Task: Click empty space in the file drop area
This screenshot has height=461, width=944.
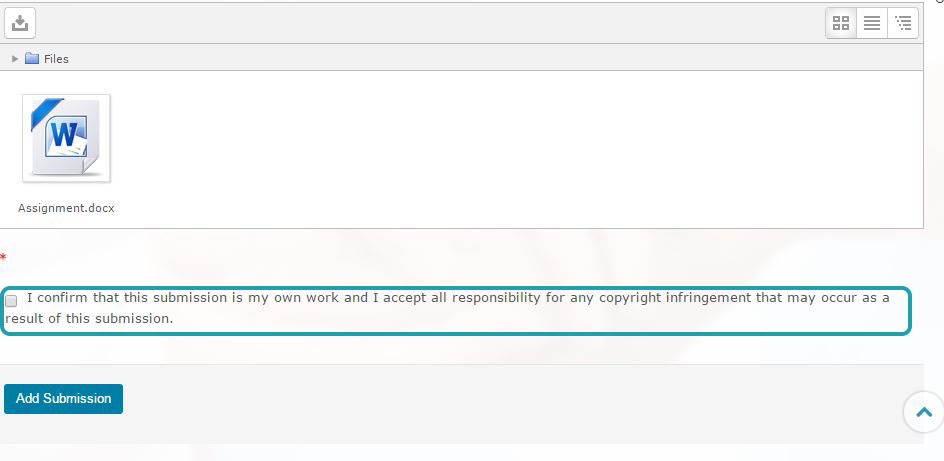Action: pyautogui.click(x=512, y=150)
